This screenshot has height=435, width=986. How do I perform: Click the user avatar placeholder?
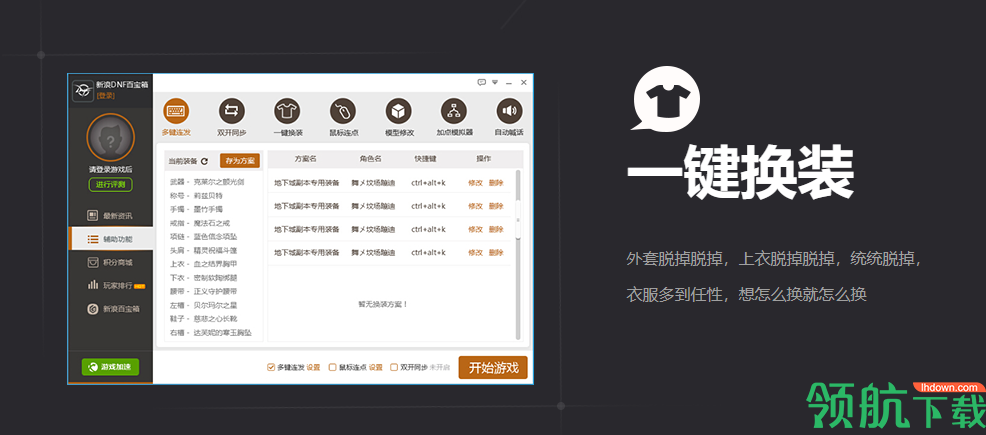[x=110, y=137]
